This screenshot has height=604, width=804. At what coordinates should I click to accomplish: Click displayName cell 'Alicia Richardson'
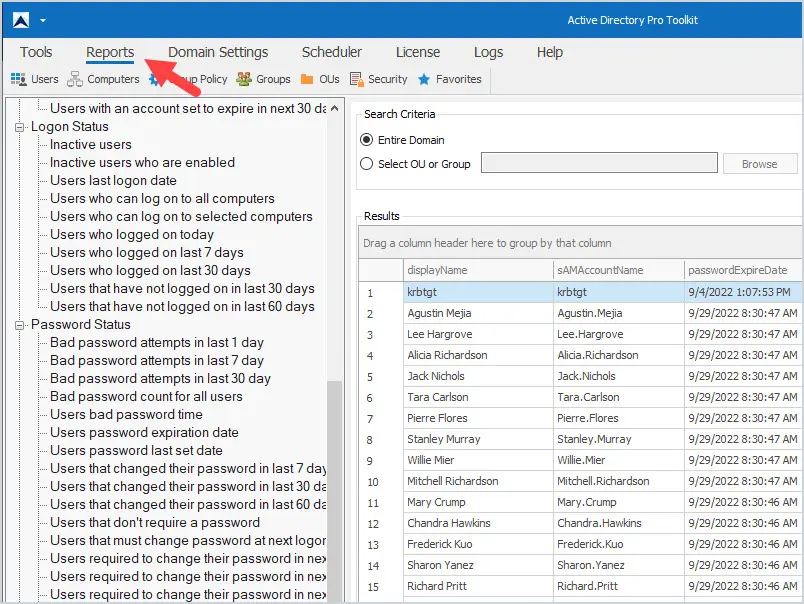tap(478, 355)
